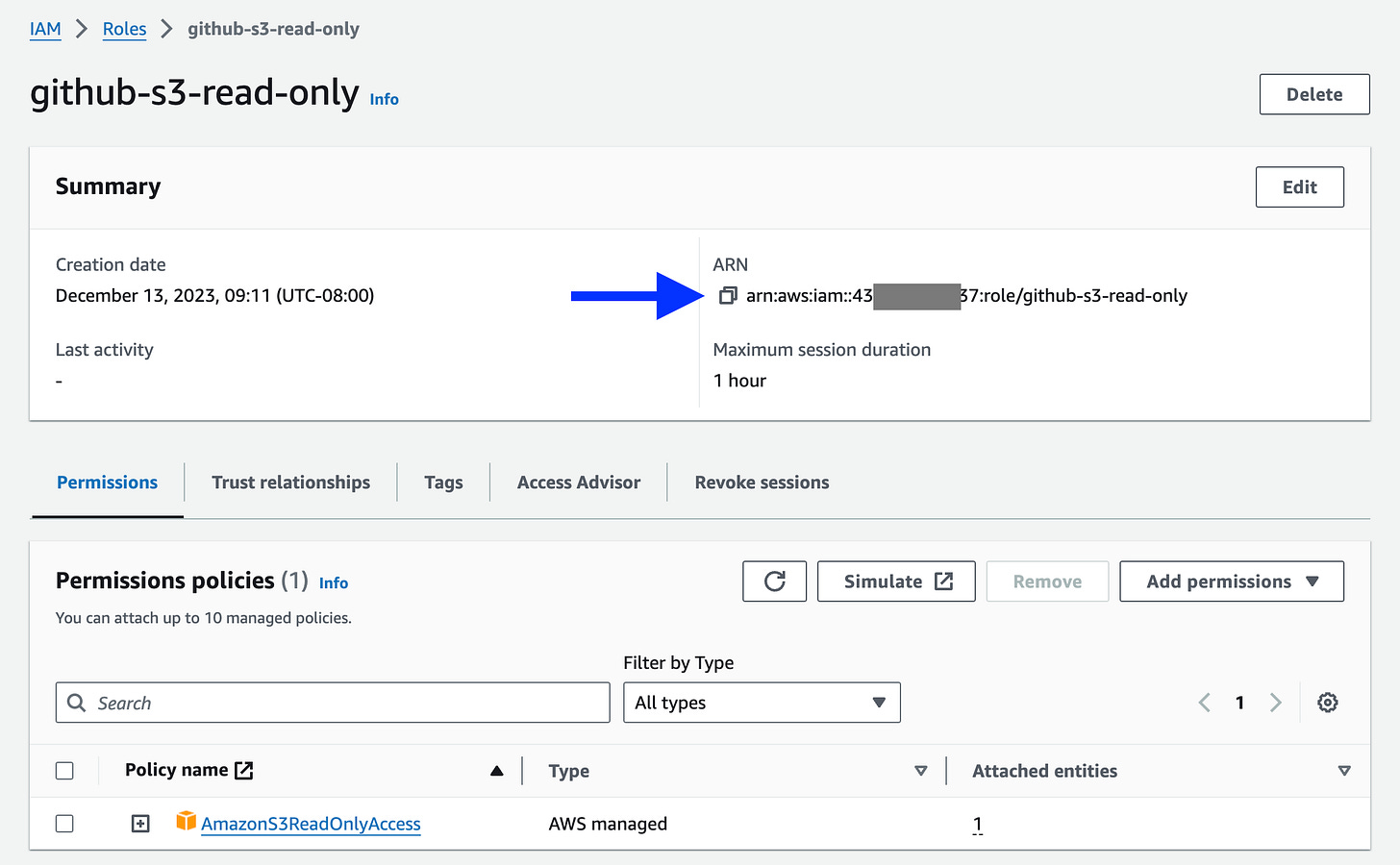Sort by Policy name ascending arrow
Screen dimensions: 1400x865
tap(496, 771)
